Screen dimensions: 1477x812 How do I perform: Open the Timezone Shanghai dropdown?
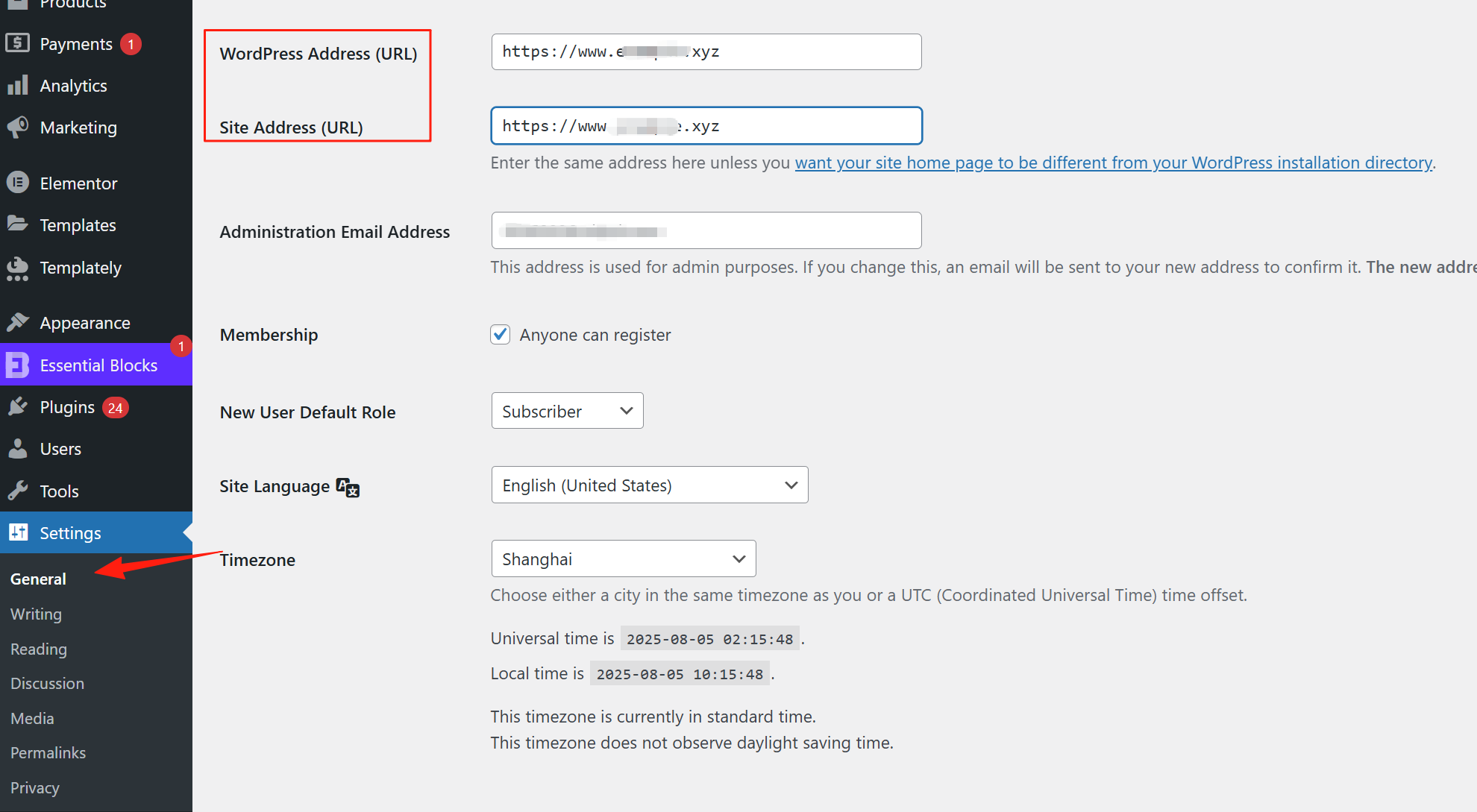(623, 559)
